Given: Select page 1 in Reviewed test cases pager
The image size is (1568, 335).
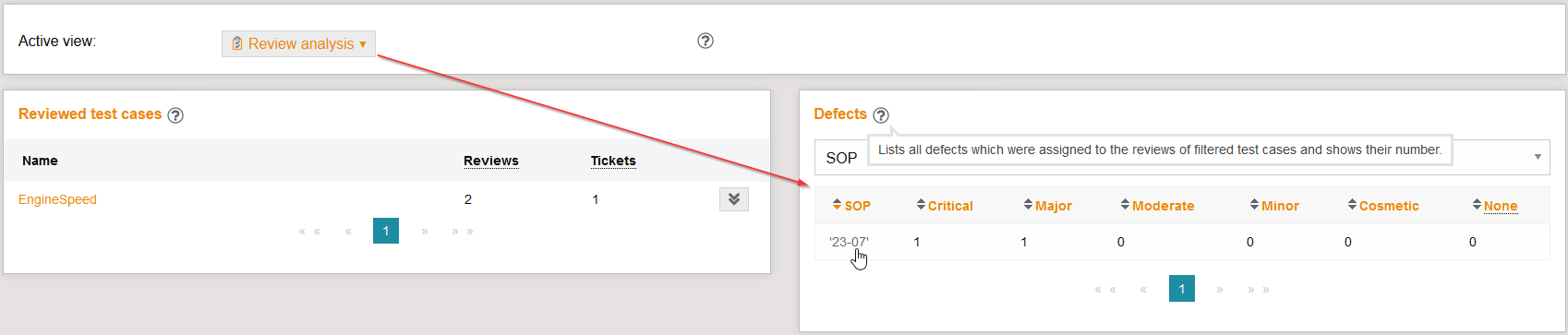Looking at the screenshot, I should pos(386,231).
